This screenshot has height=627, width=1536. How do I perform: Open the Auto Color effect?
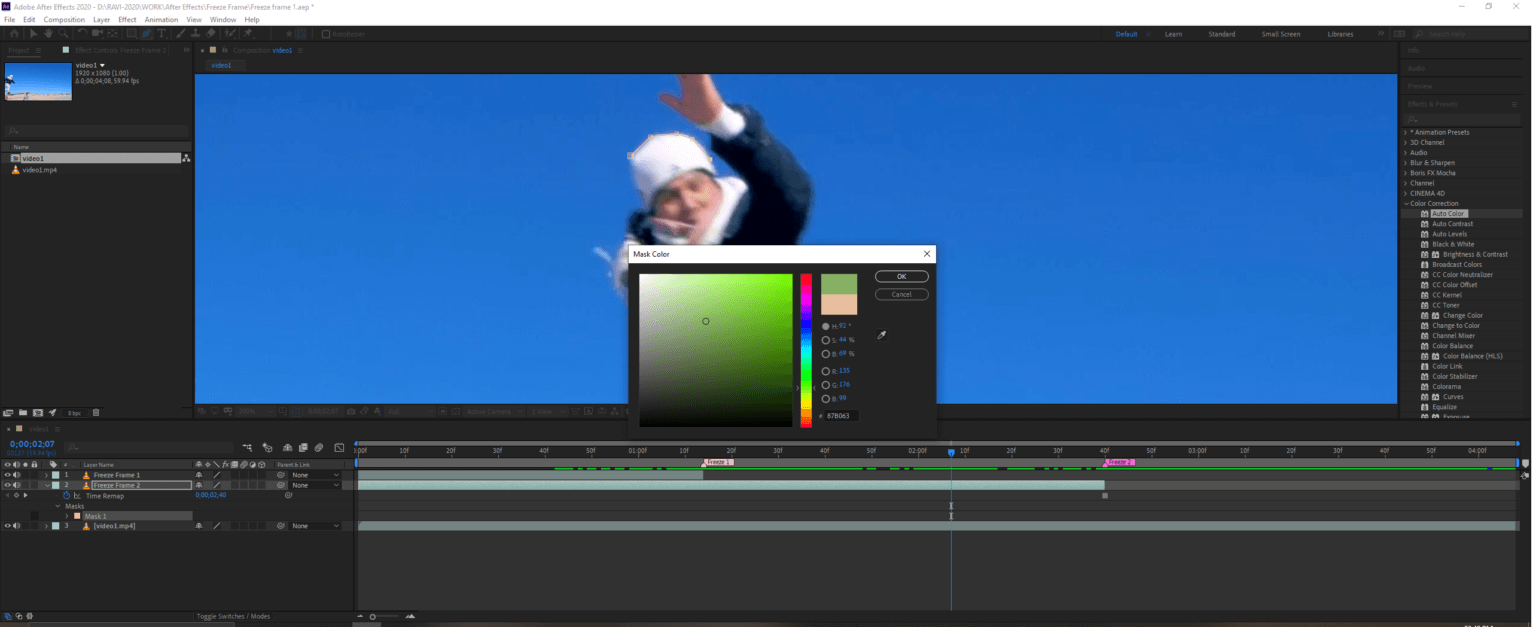1448,213
